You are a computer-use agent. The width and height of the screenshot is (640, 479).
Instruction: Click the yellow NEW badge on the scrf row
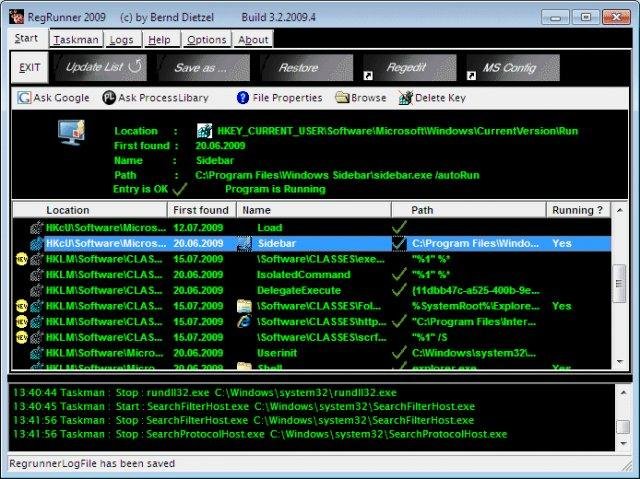coord(22,337)
